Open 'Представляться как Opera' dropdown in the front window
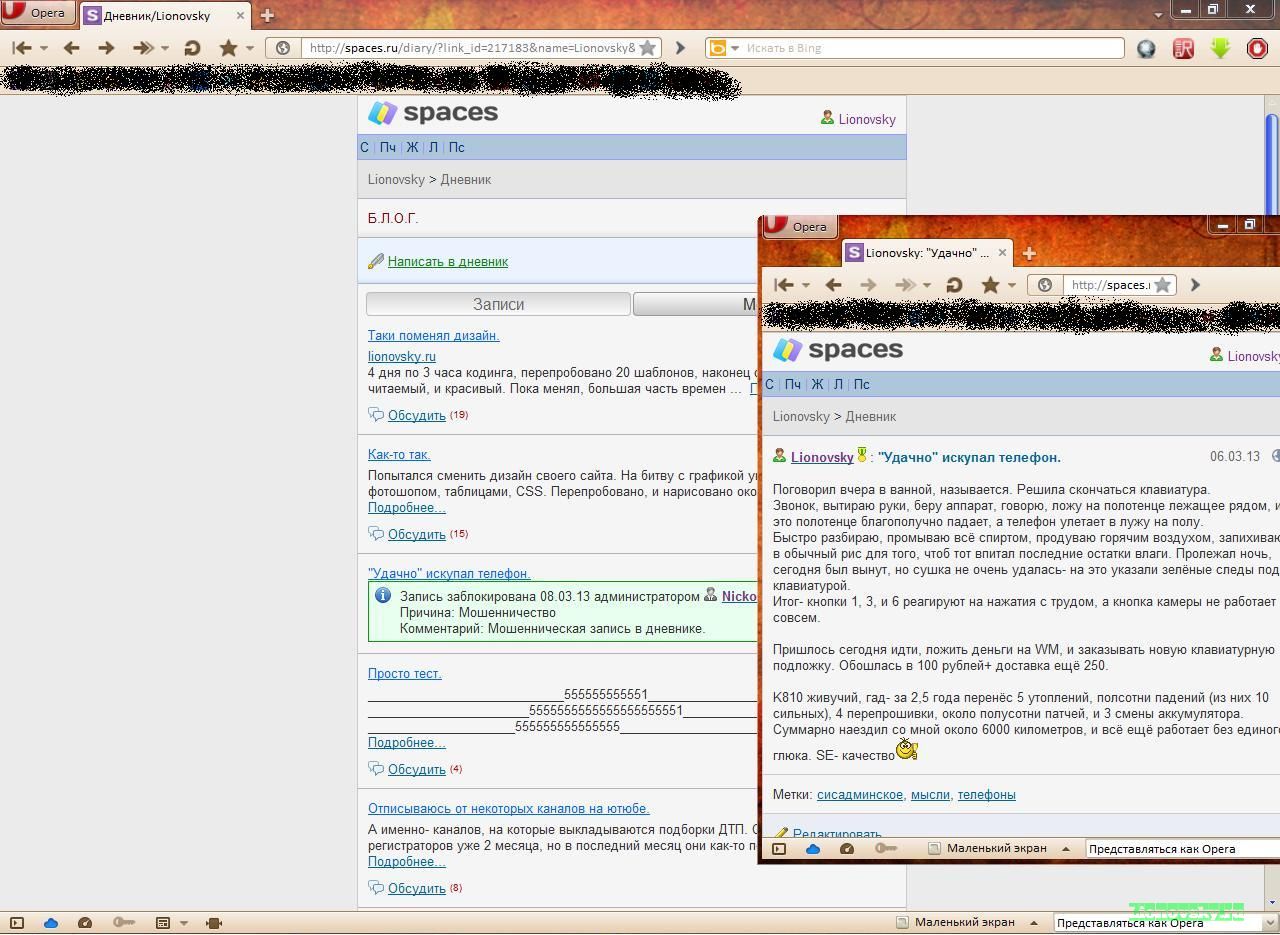Viewport: 1280px width, 935px height. tap(1180, 849)
